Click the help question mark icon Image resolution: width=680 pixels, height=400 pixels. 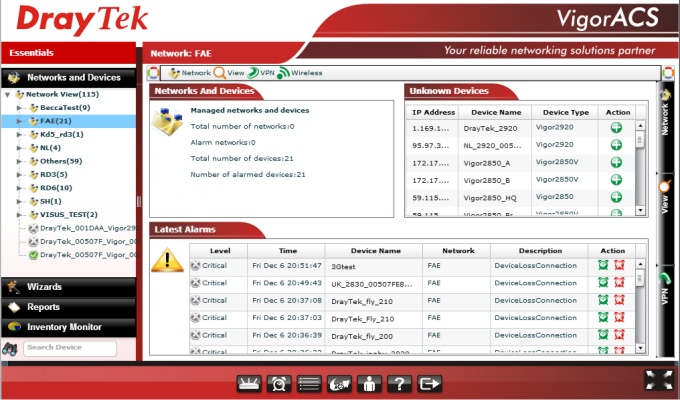coord(399,384)
